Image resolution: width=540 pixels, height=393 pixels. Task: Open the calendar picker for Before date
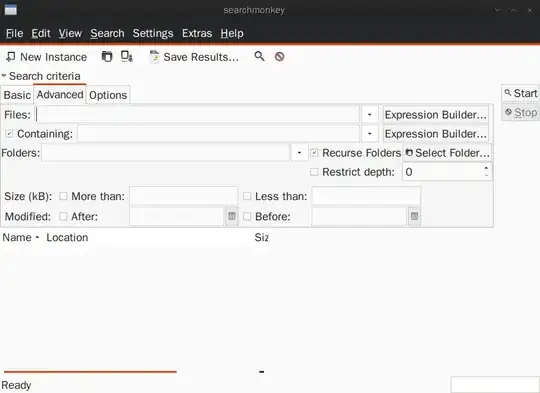tap(414, 216)
